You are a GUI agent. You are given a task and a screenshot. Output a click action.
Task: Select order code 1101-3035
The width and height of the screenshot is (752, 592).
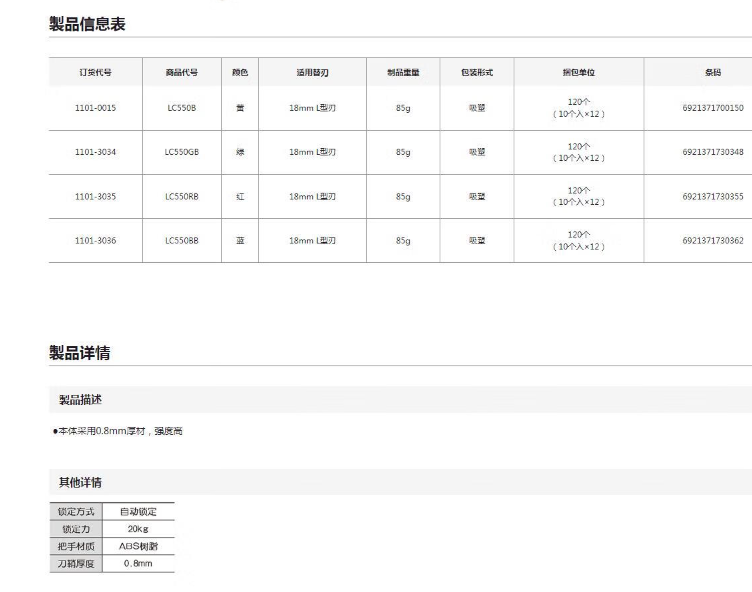(95, 197)
